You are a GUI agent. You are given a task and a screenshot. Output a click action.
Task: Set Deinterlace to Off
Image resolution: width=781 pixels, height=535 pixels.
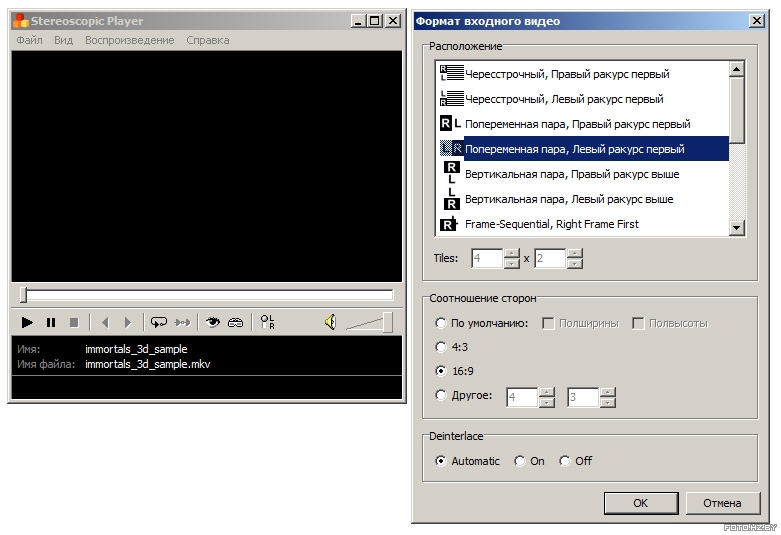[x=575, y=461]
